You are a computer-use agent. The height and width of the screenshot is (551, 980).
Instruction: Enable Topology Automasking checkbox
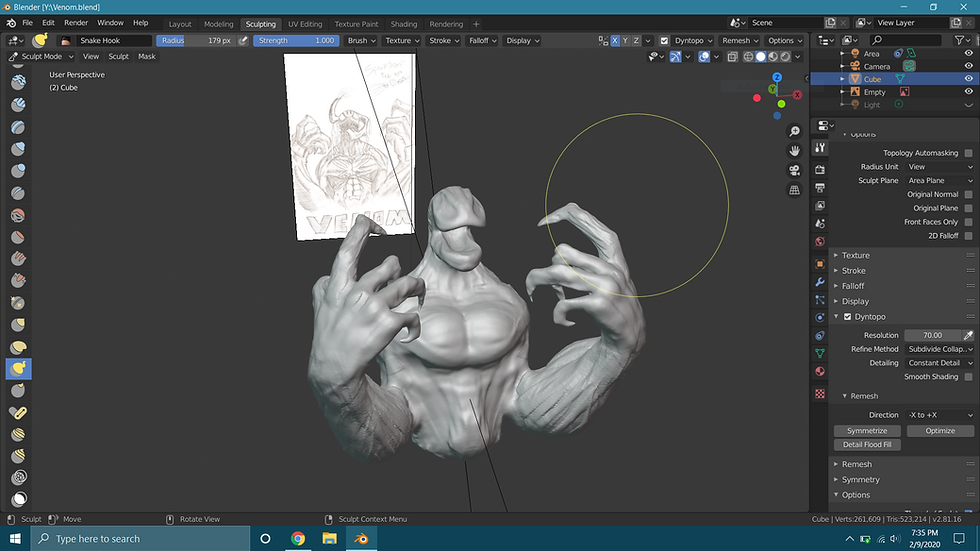coord(968,153)
